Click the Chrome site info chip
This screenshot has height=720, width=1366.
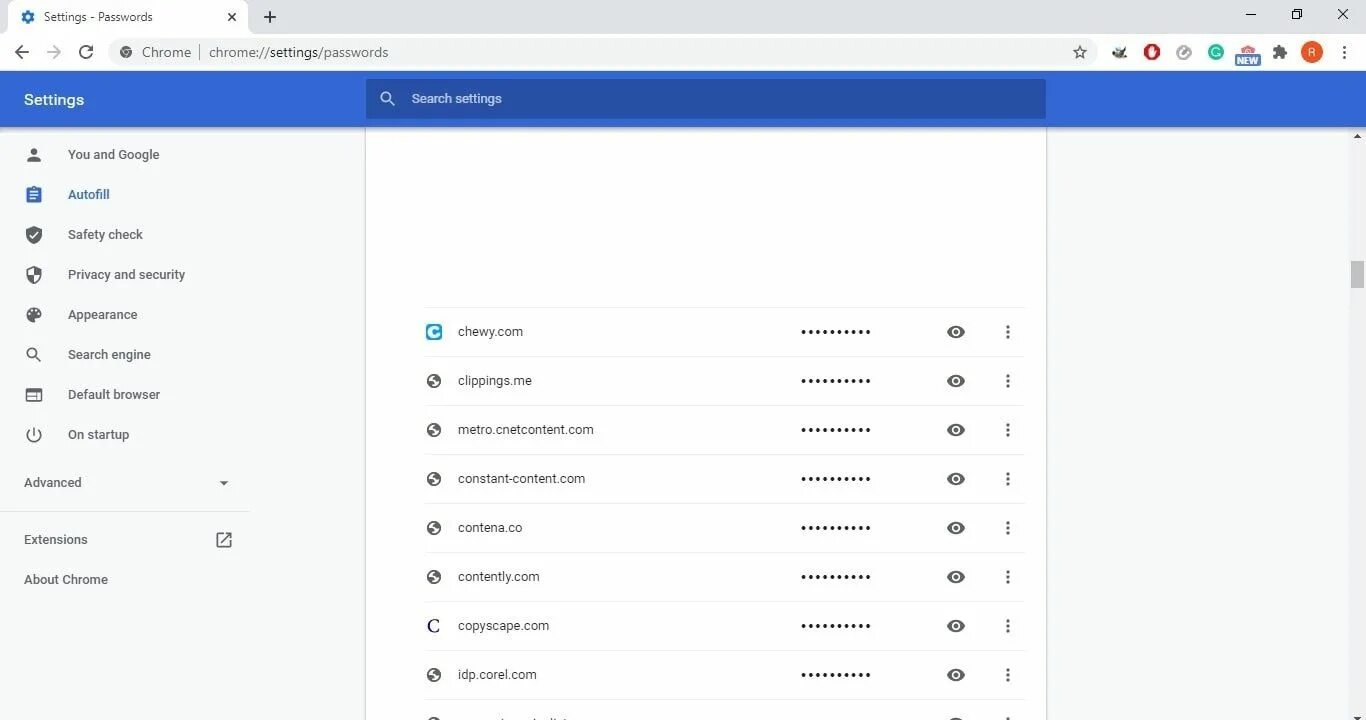(x=155, y=52)
